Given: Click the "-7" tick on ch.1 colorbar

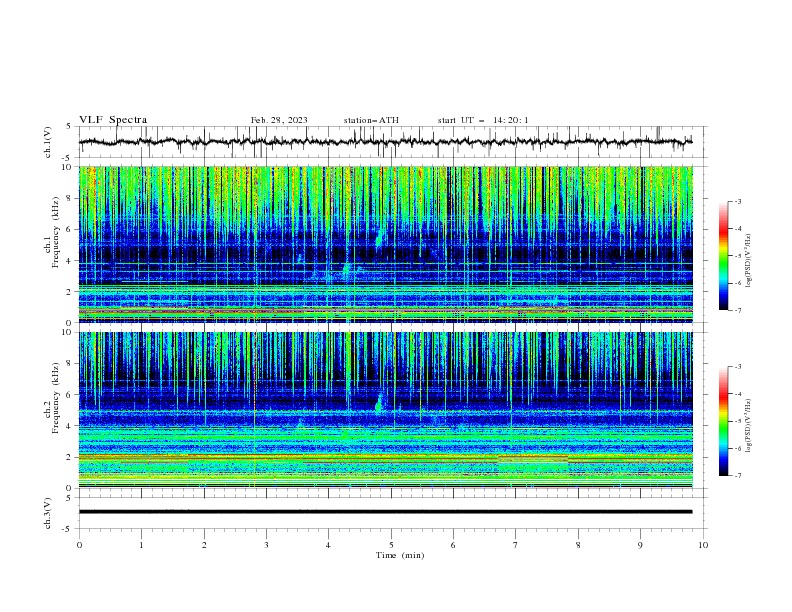Looking at the screenshot, I should coord(737,311).
